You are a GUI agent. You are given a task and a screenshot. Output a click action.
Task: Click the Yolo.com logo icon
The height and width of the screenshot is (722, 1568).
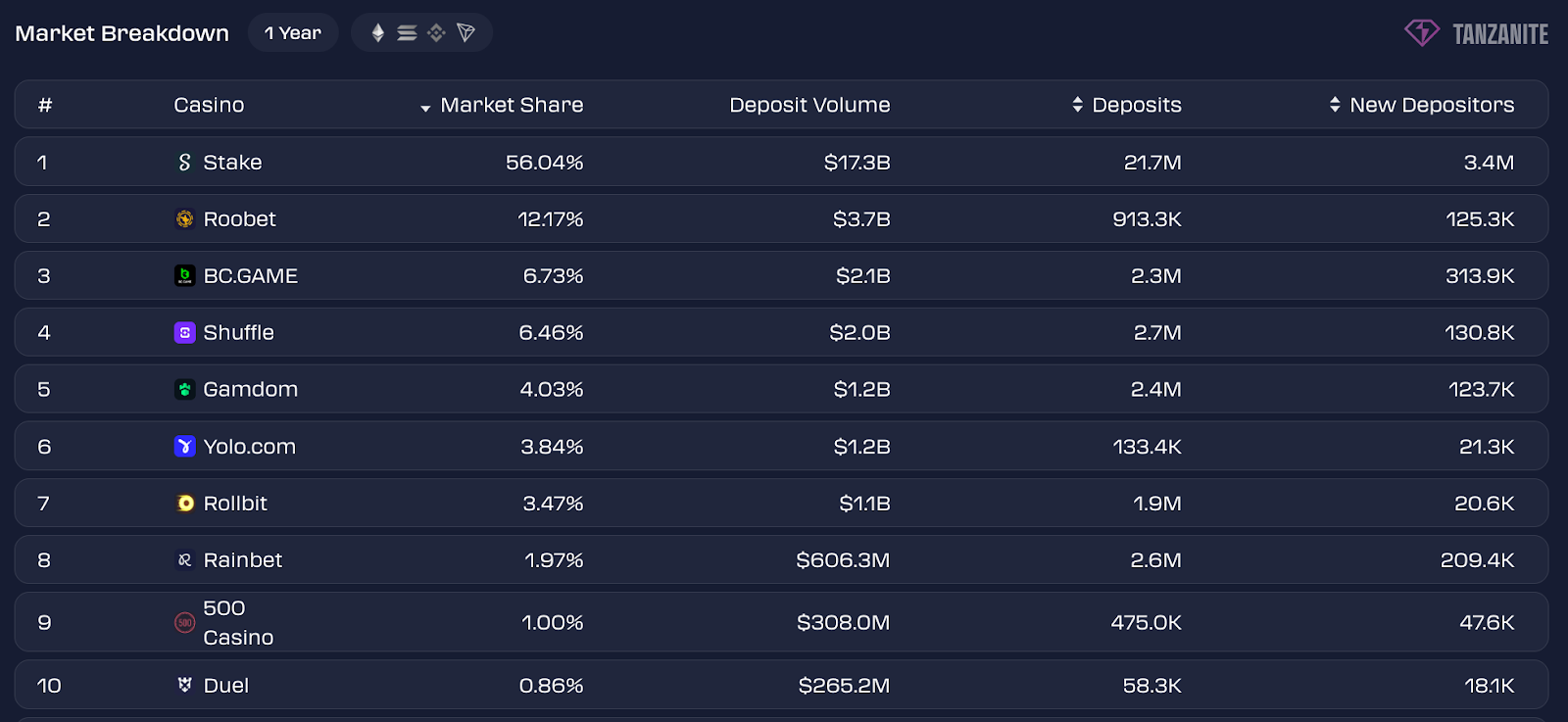[x=184, y=447]
